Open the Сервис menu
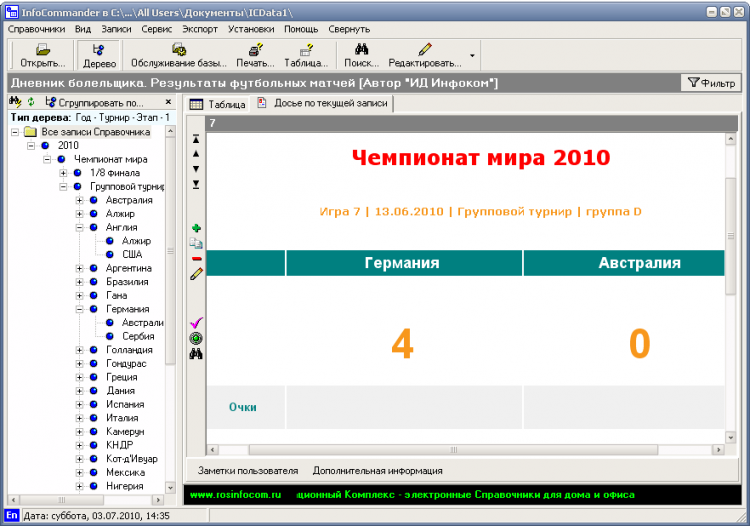 [156, 29]
